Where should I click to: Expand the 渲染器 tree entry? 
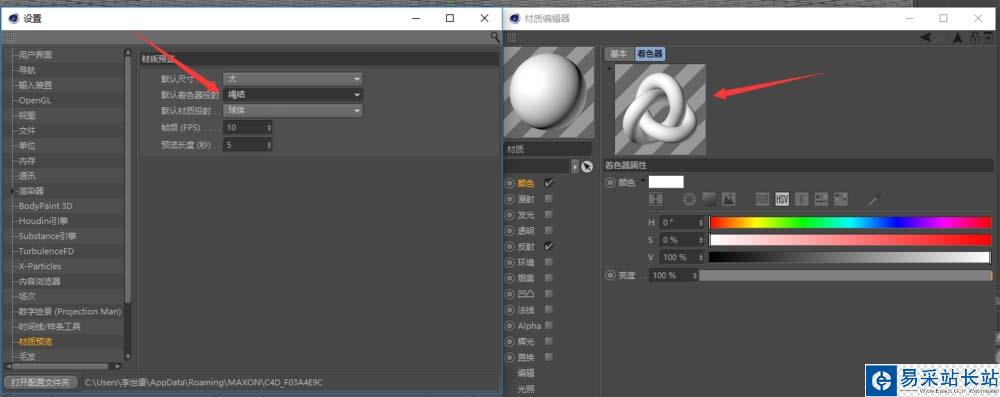pyautogui.click(x=12, y=191)
